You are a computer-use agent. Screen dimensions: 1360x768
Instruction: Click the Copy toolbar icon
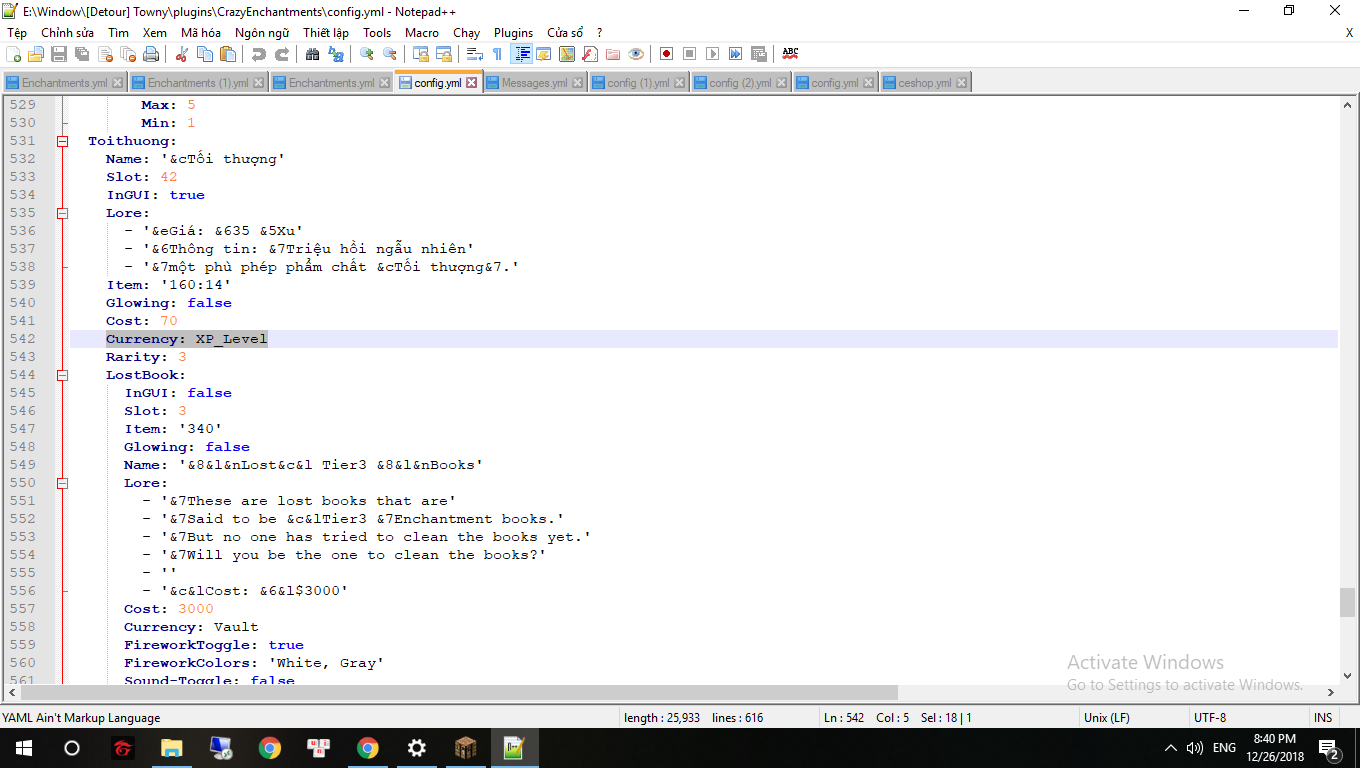point(205,54)
